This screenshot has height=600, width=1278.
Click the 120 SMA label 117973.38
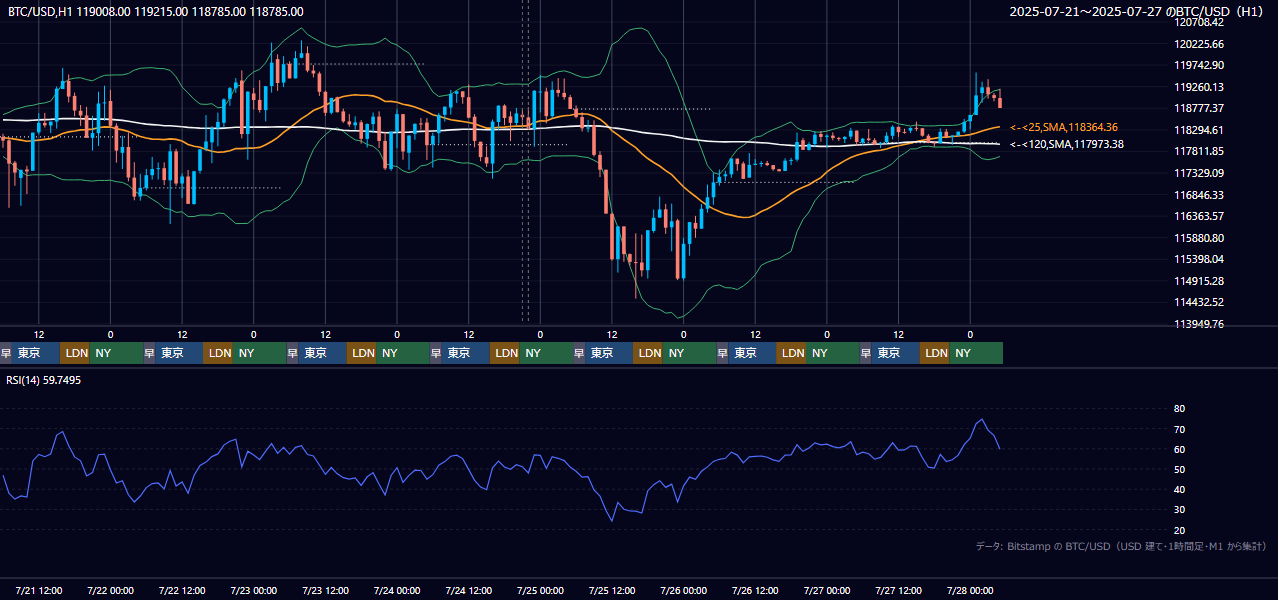1066,145
